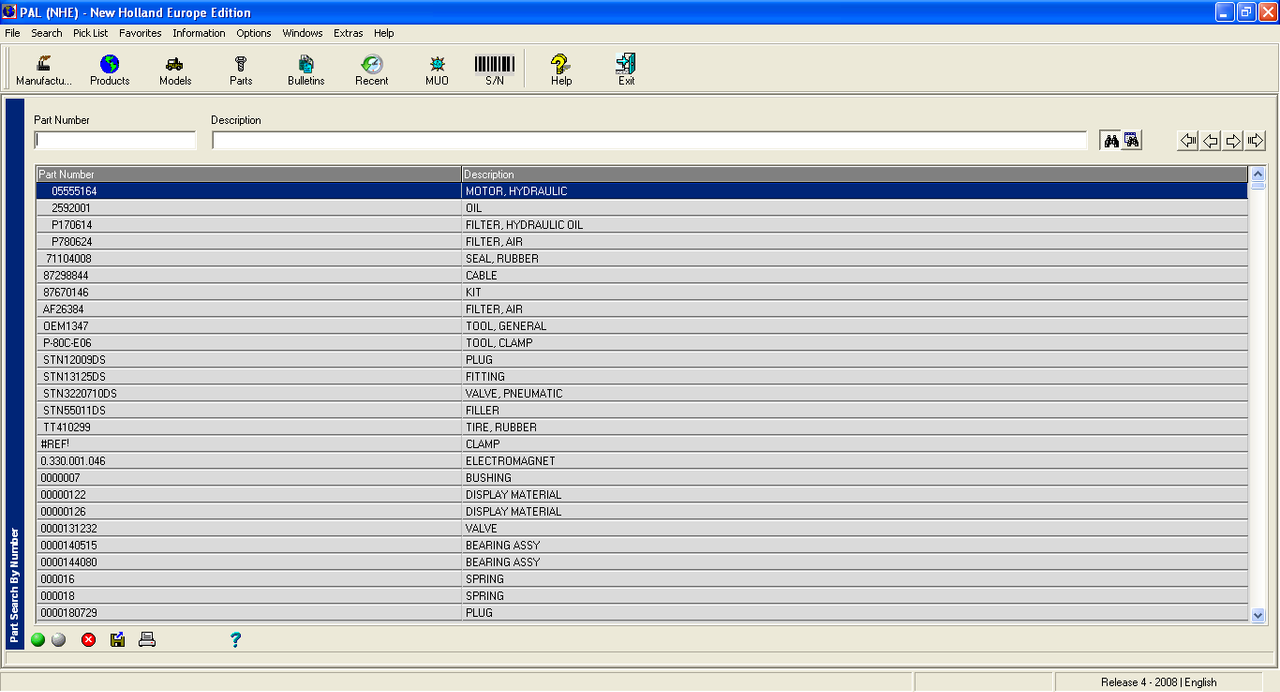Go to previous page arrow button
The image size is (1280, 692).
(1210, 141)
